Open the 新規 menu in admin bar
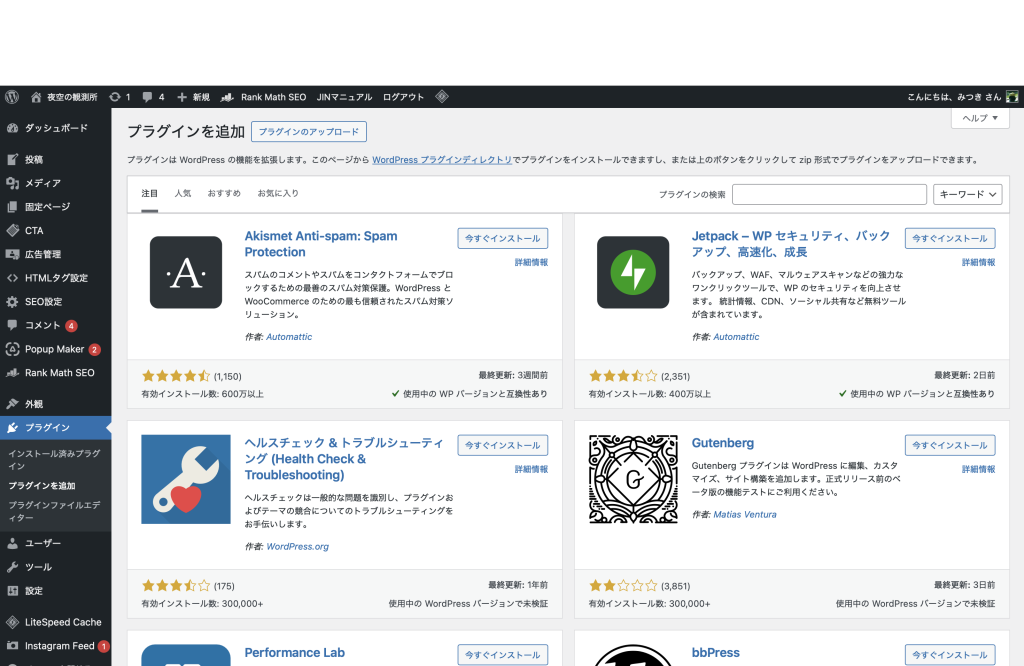 tap(193, 97)
